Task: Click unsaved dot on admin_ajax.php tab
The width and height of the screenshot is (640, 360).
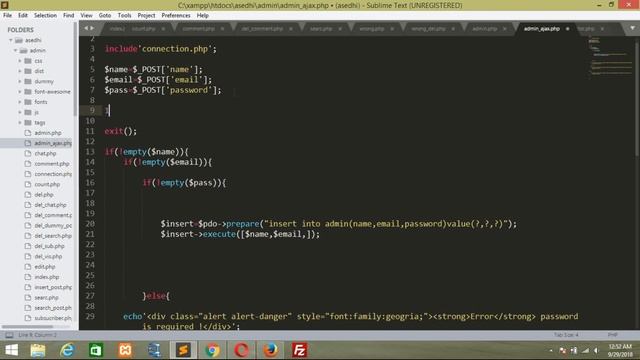Action: coord(567,29)
